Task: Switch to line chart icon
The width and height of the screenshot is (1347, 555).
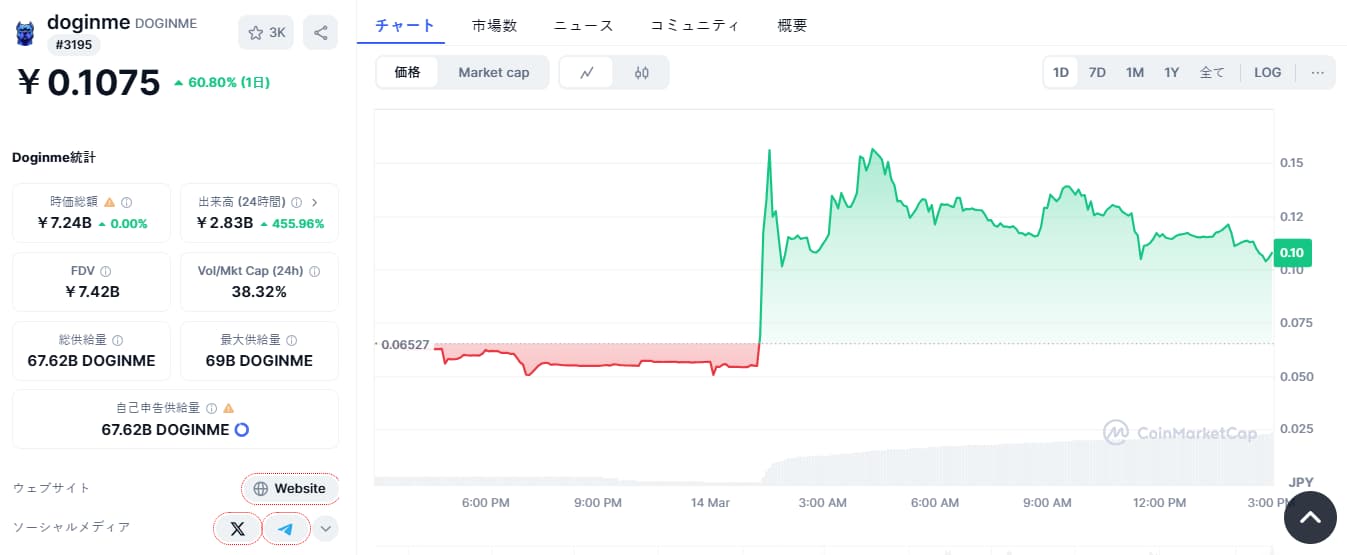Action: click(587, 72)
